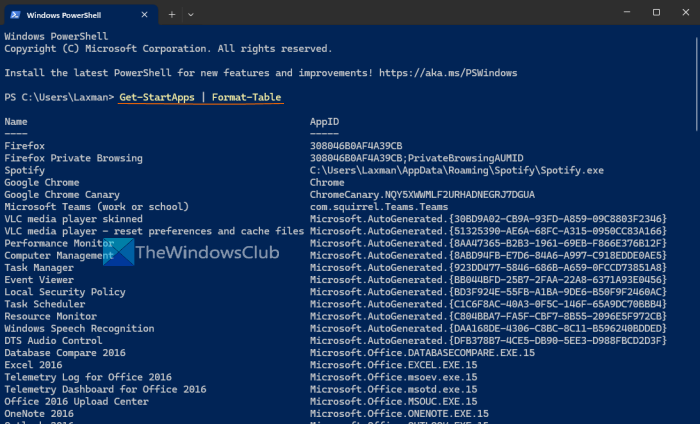Click the Name column header
Screen dimensions: 700x424
(16, 121)
